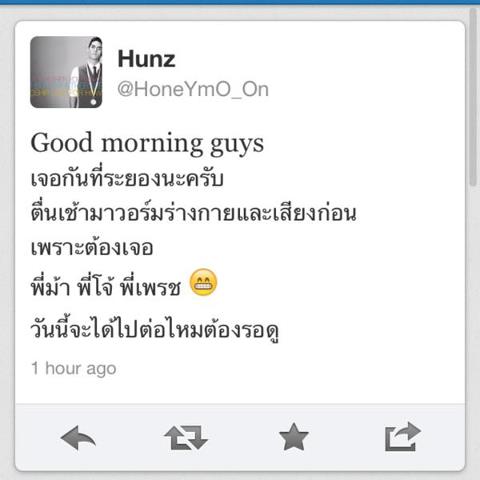Viewport: 480px width, 480px height.
Task: Click the empty toolbar area between reply and retweet
Action: [131, 437]
